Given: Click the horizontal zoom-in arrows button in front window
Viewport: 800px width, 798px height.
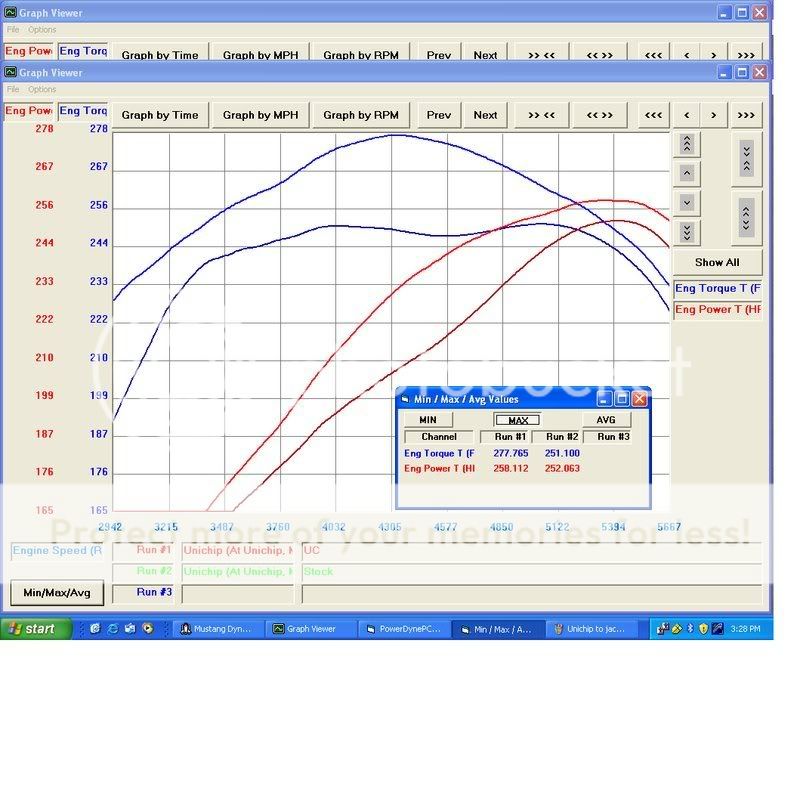Looking at the screenshot, I should pos(541,115).
